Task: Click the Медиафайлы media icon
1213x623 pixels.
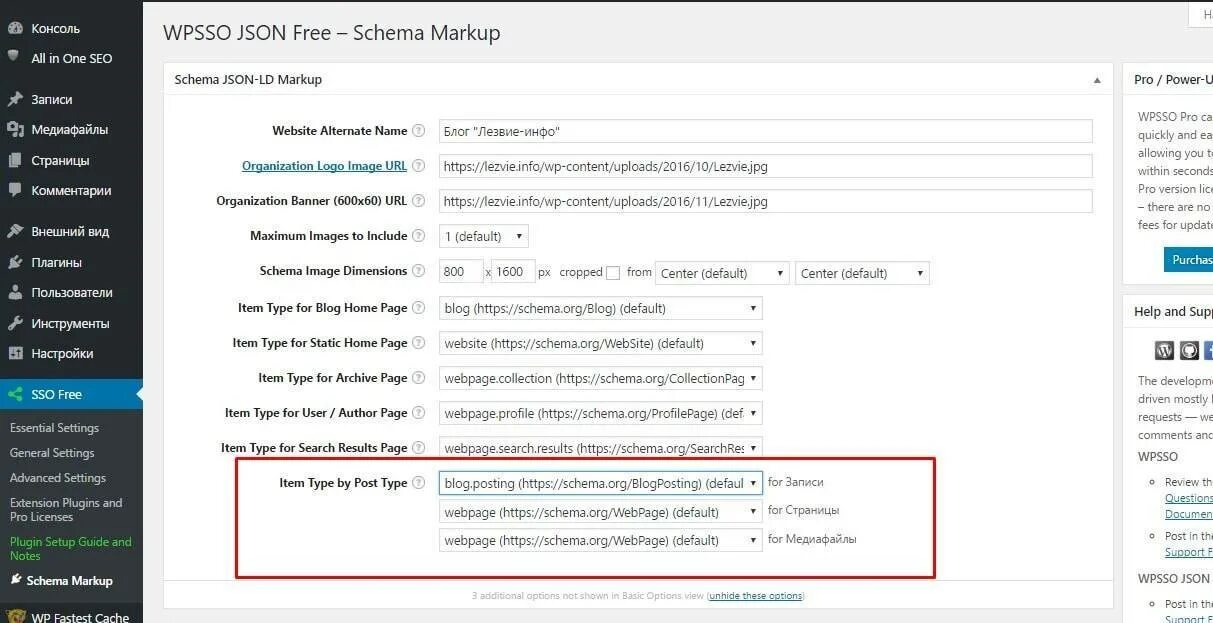Action: pos(15,129)
